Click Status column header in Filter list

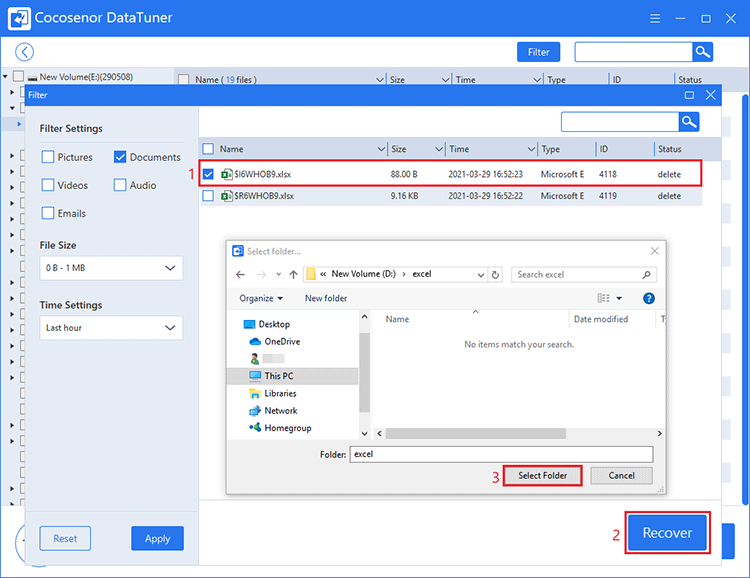pos(669,149)
